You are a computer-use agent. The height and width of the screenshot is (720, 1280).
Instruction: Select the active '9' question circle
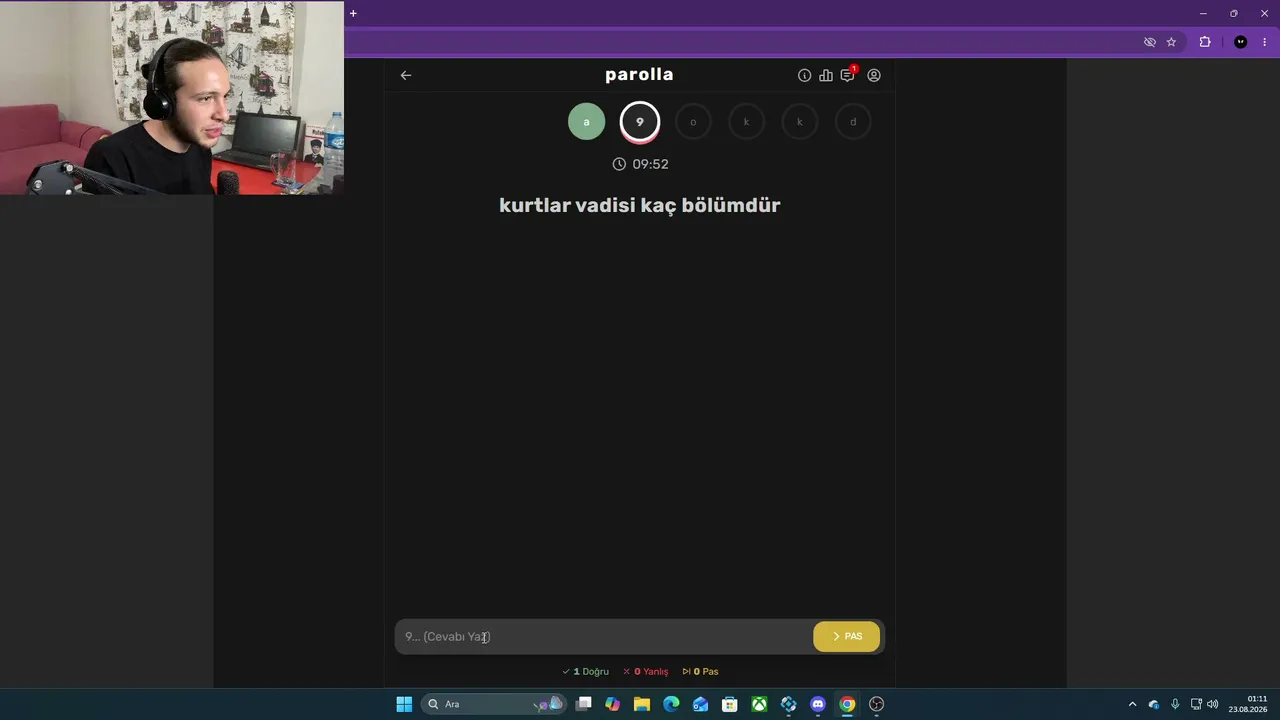(x=640, y=122)
